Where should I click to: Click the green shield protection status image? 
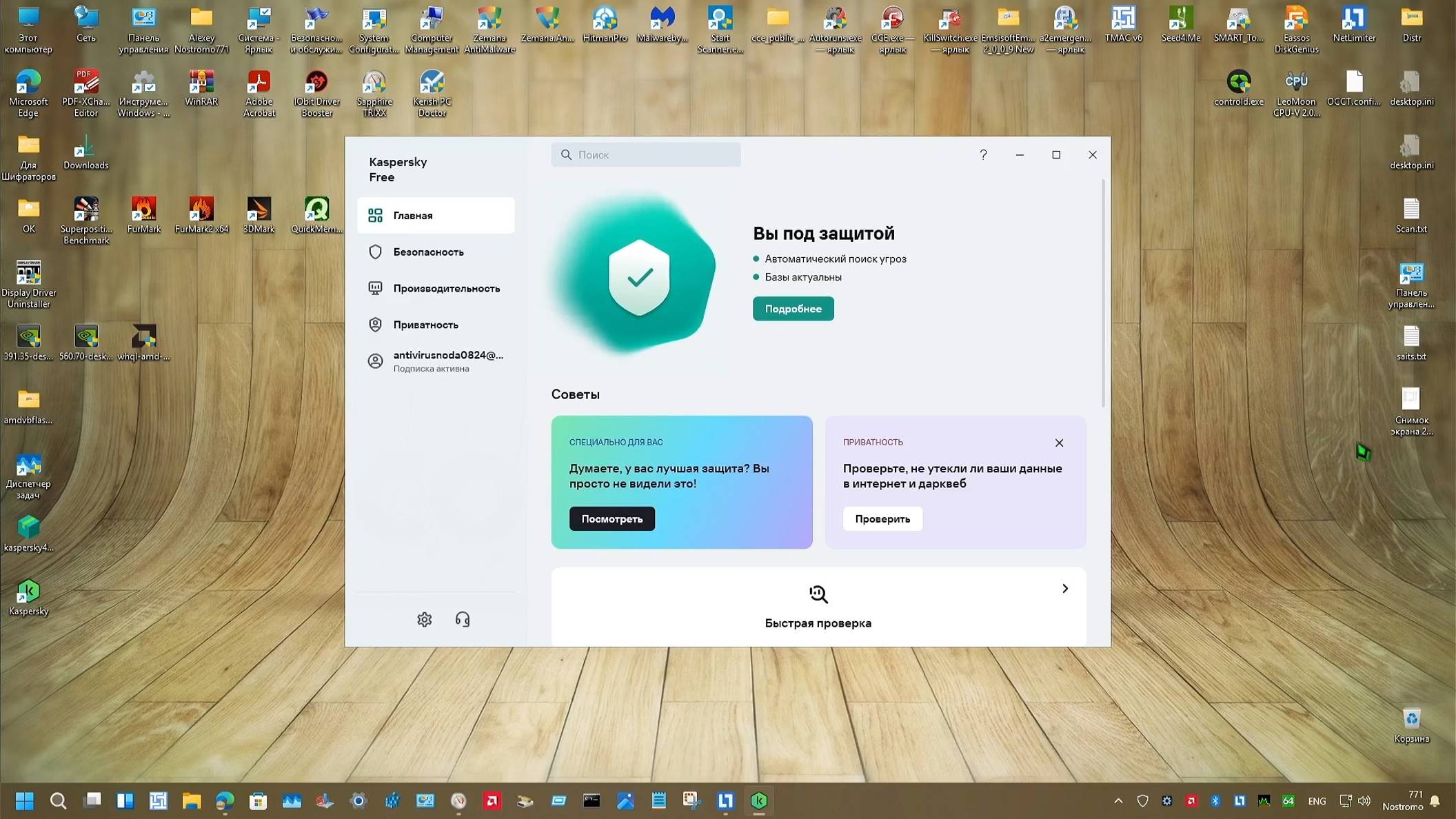tap(638, 277)
